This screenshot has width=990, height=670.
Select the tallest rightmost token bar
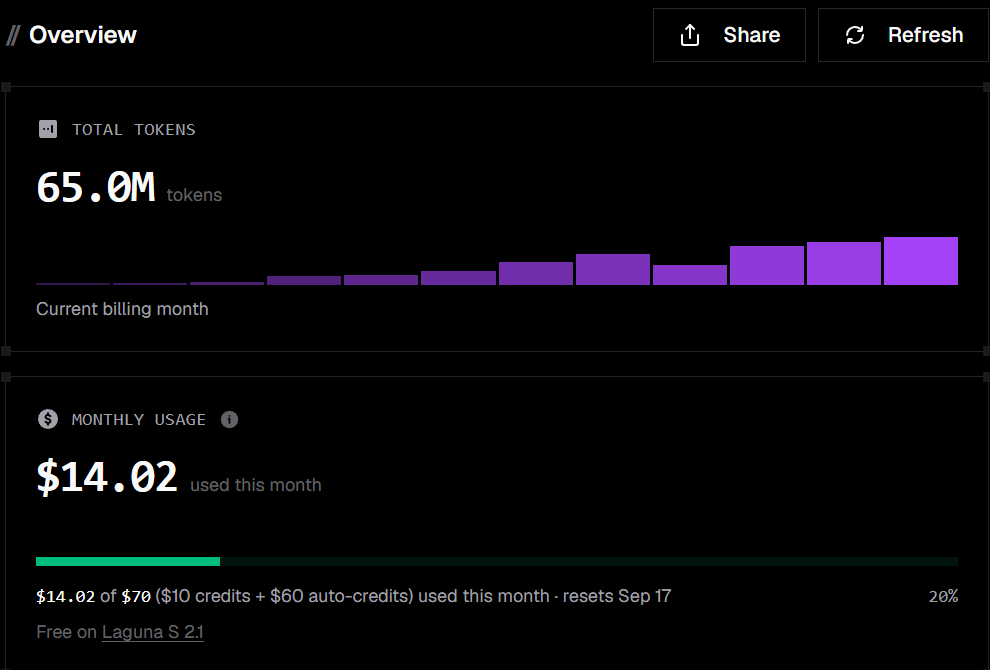(921, 261)
